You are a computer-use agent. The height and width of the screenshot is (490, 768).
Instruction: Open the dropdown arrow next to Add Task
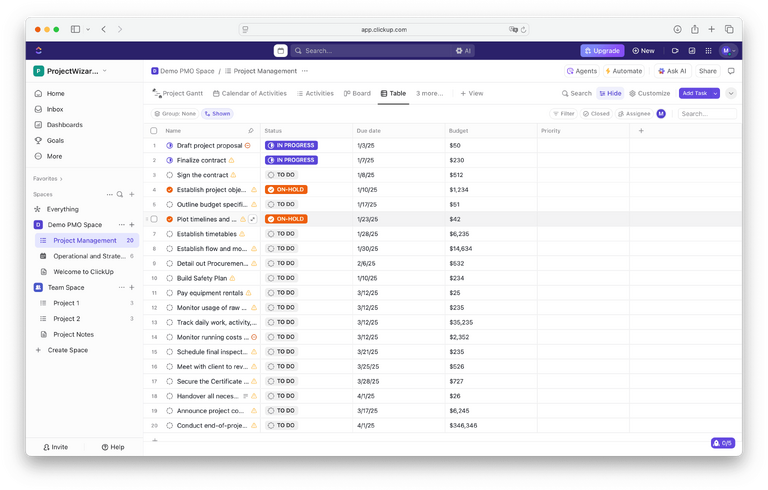731,93
